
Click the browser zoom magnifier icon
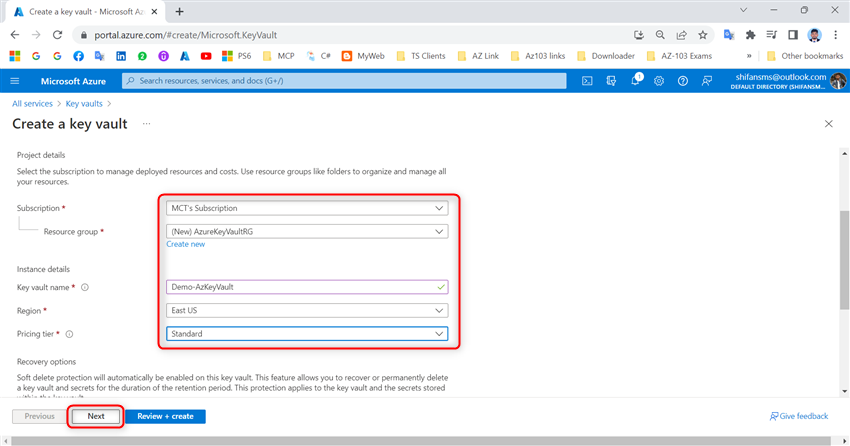coord(660,35)
